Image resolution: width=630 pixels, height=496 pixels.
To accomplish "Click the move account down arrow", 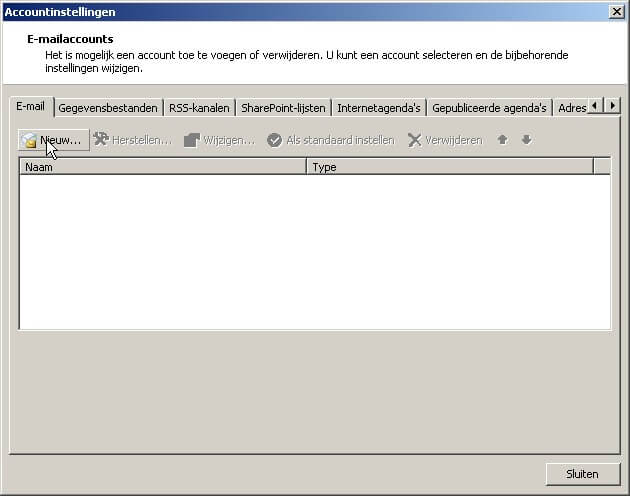I will tap(527, 139).
